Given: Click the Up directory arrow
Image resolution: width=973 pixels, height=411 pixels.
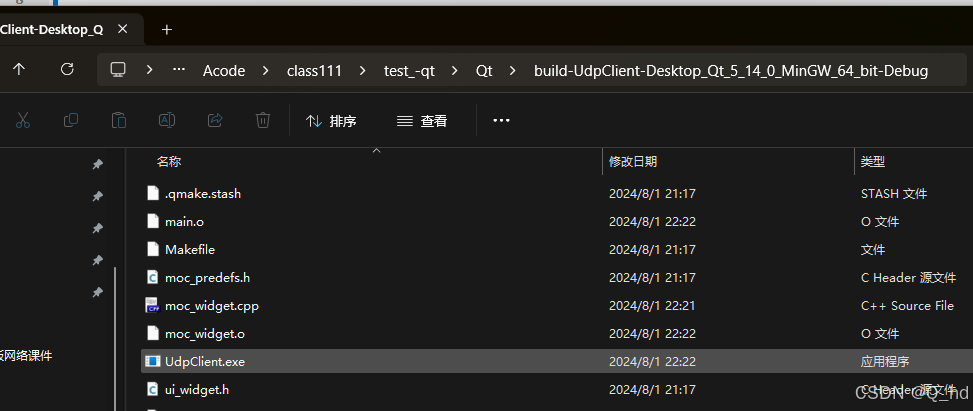Looking at the screenshot, I should [x=19, y=70].
